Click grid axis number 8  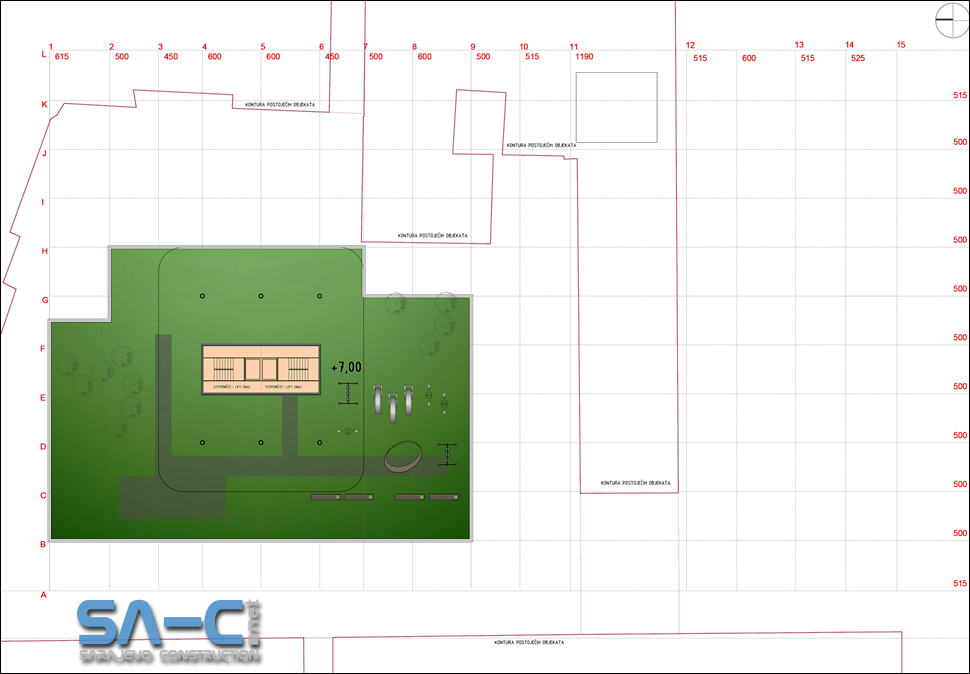[x=414, y=46]
